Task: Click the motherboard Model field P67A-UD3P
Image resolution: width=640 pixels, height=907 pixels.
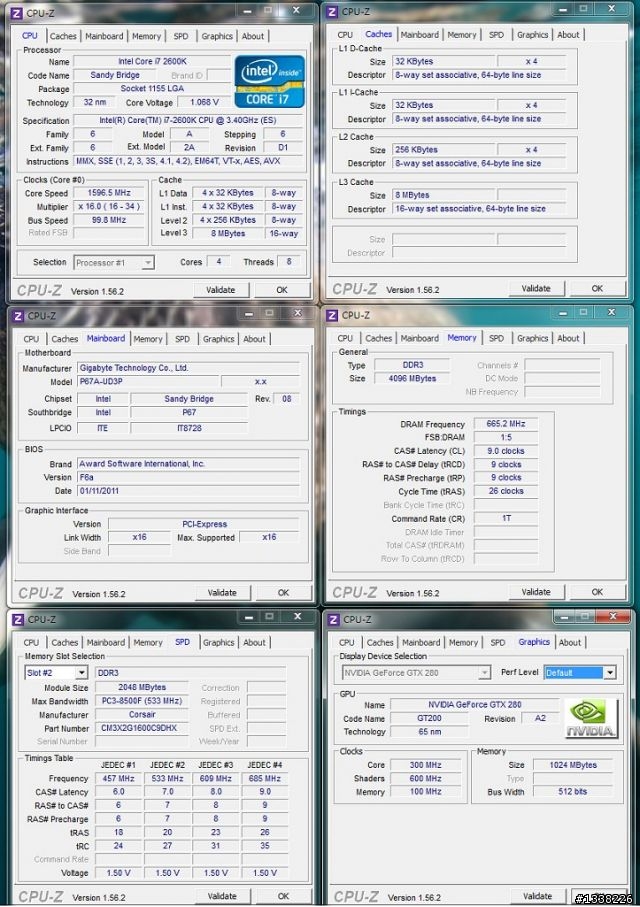Action: [x=148, y=381]
